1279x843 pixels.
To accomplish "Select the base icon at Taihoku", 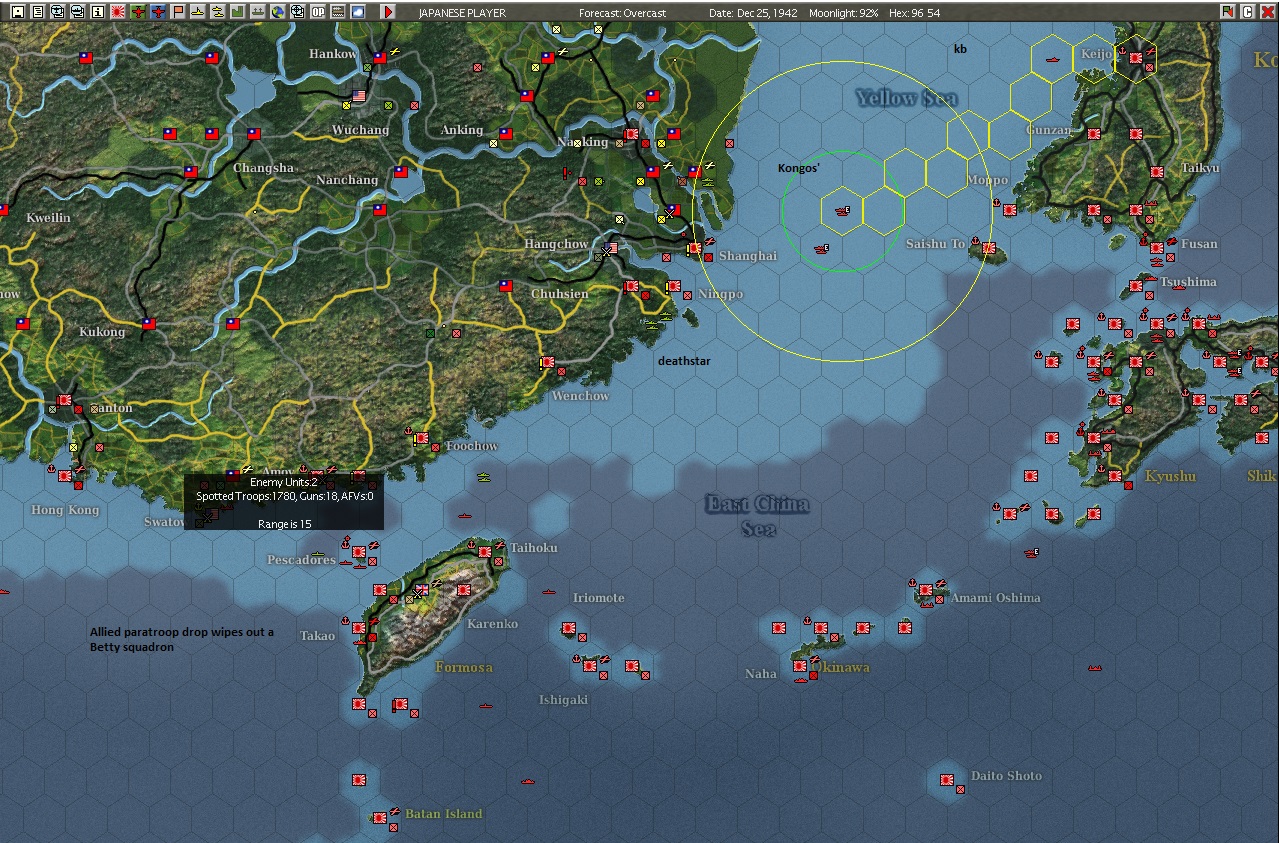I will coord(484,551).
